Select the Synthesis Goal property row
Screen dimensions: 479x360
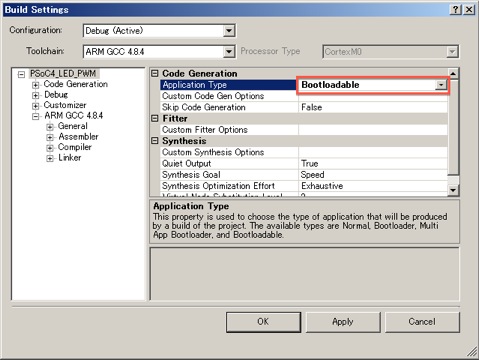[x=304, y=175]
